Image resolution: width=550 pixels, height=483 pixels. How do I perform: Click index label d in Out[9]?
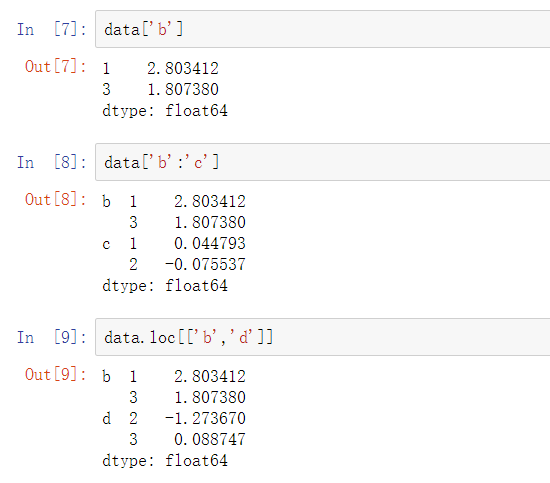coord(107,418)
